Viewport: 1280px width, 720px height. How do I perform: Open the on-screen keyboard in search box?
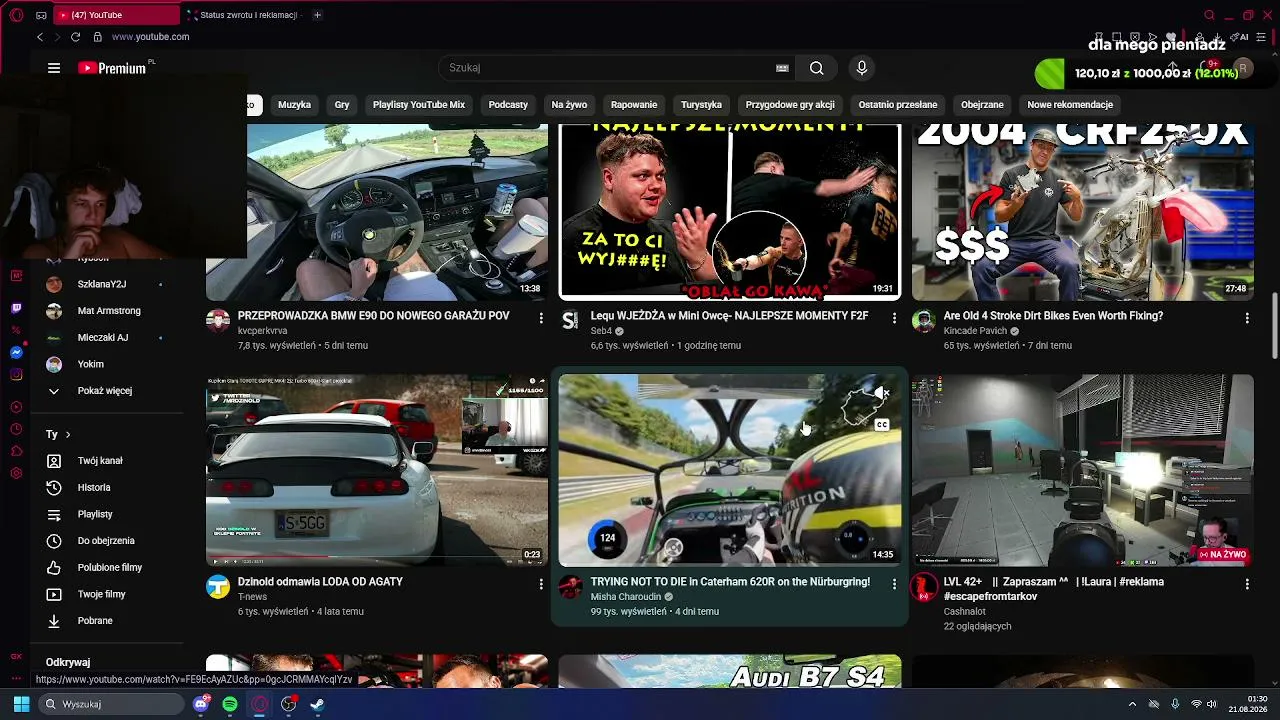pyautogui.click(x=782, y=68)
